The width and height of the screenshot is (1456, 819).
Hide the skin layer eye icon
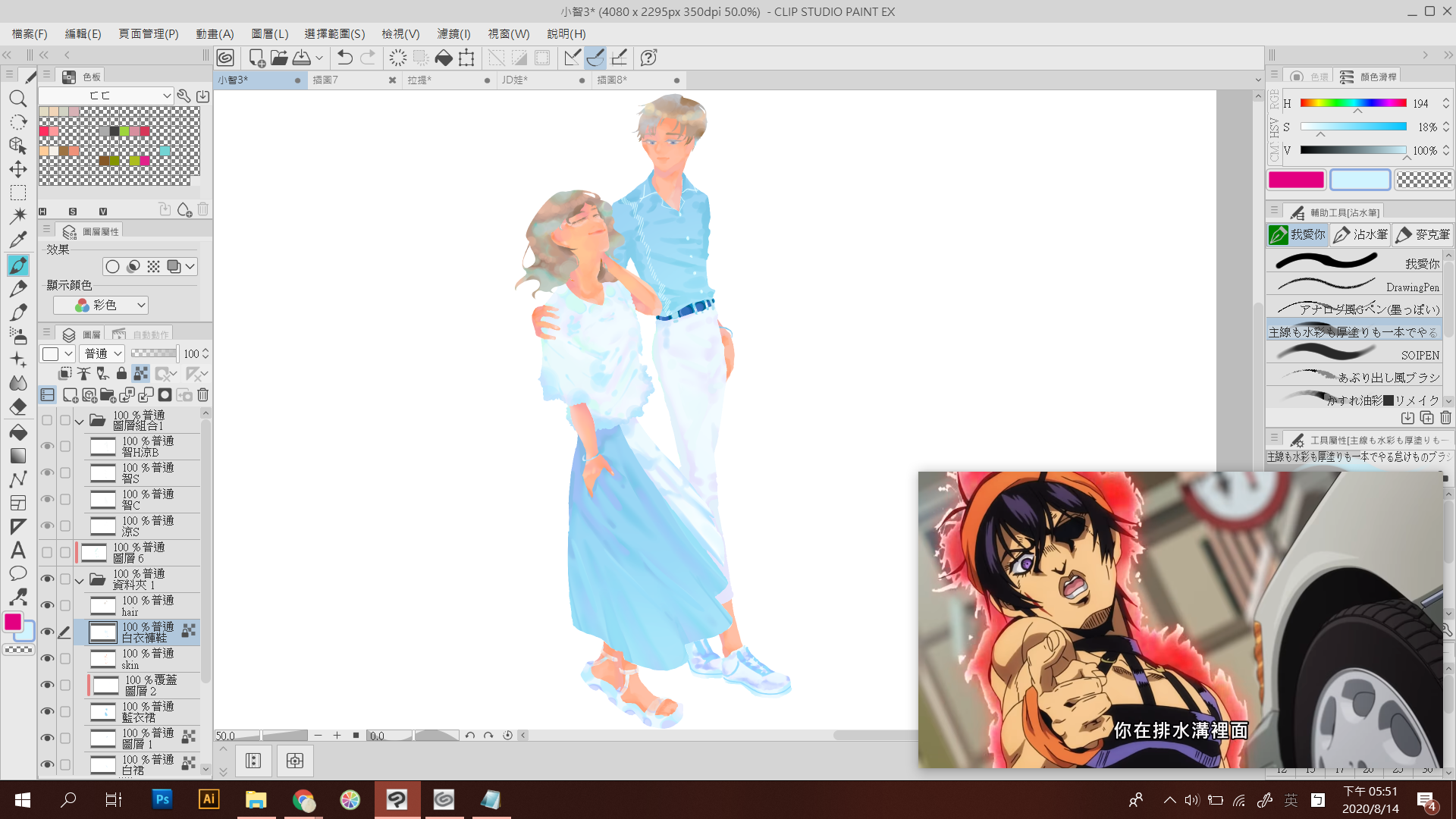47,658
